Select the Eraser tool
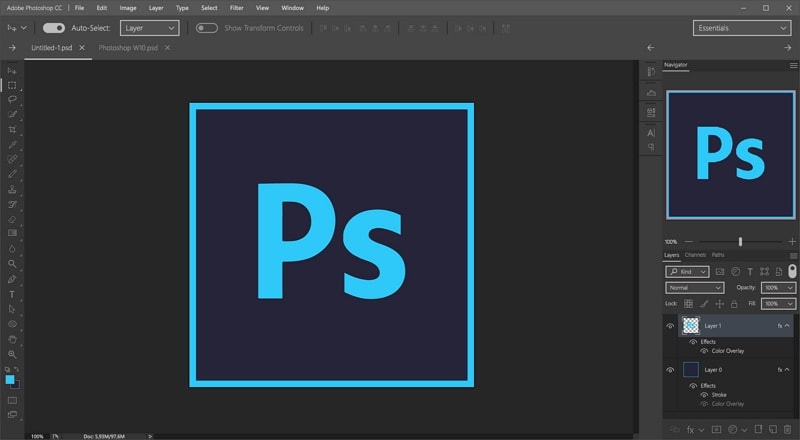 (12, 219)
